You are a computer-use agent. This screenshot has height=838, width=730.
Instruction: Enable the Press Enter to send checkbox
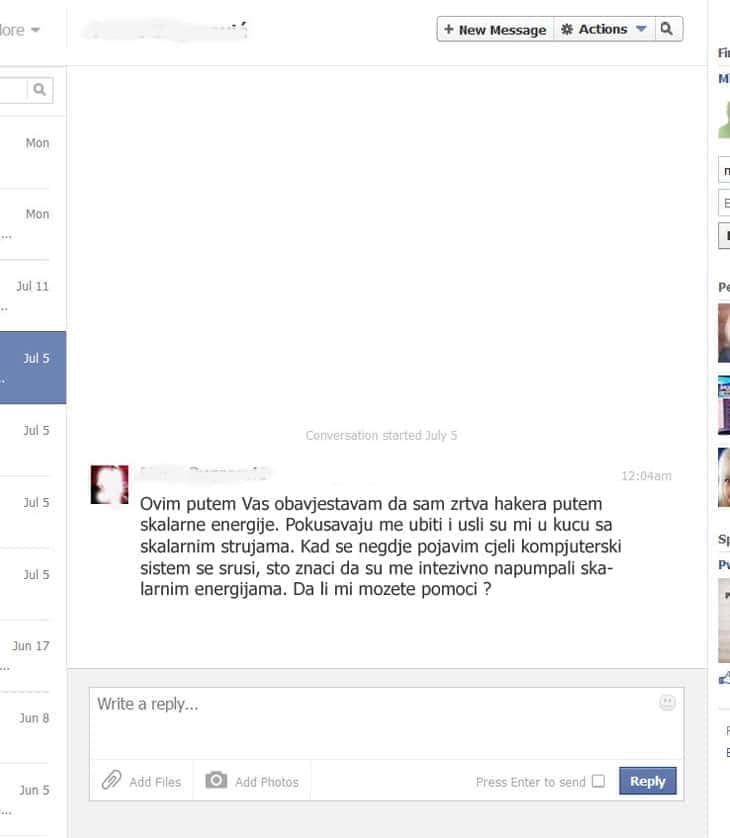(599, 781)
